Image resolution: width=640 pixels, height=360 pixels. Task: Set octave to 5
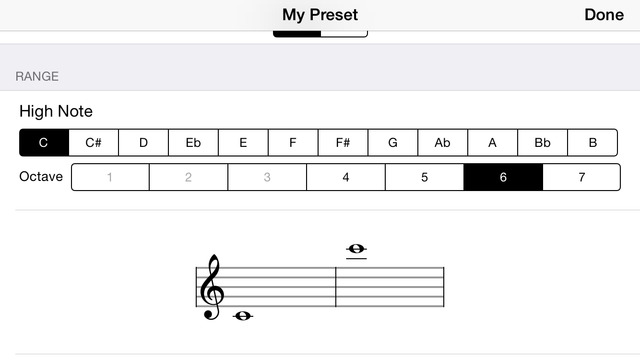coord(424,177)
